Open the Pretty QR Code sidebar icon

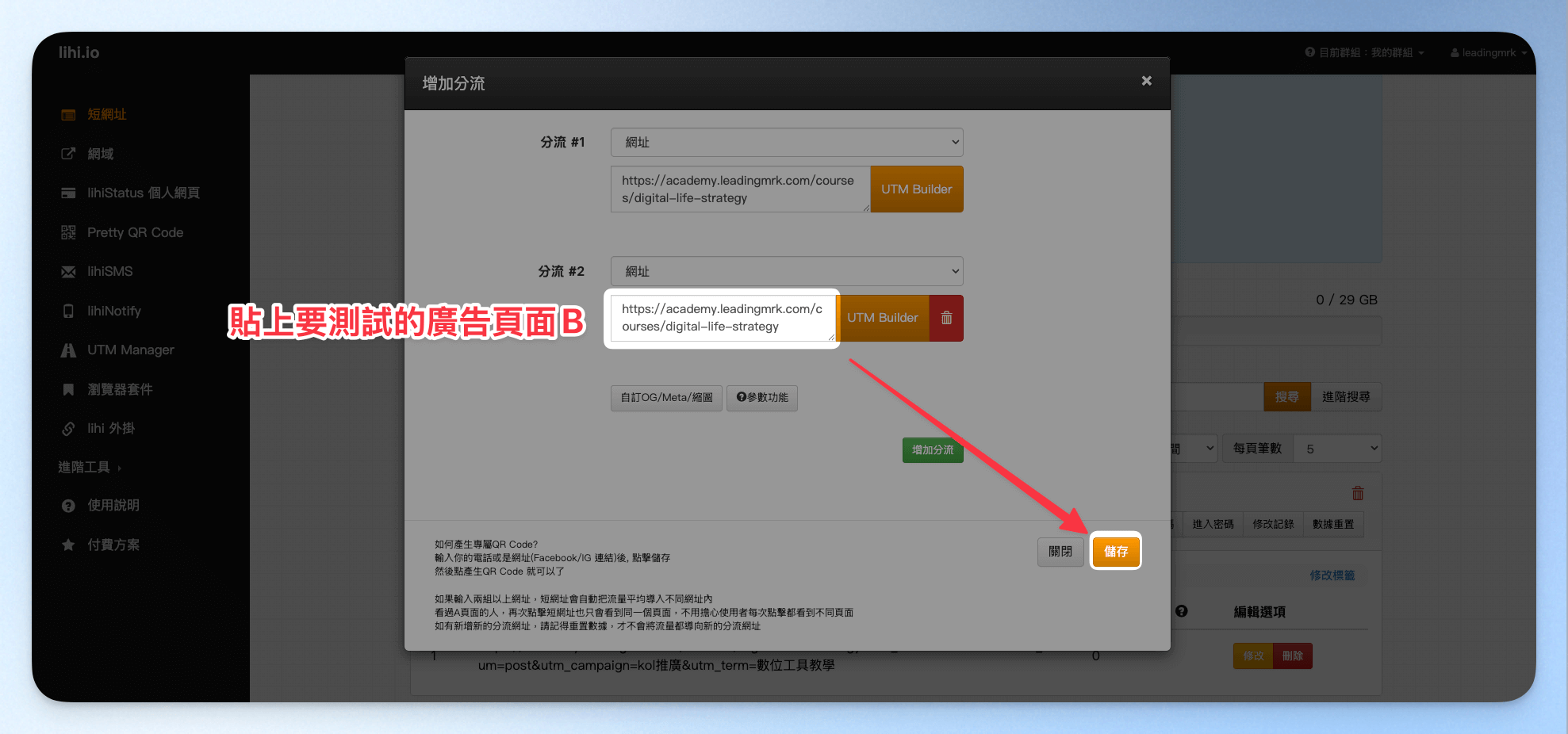69,232
